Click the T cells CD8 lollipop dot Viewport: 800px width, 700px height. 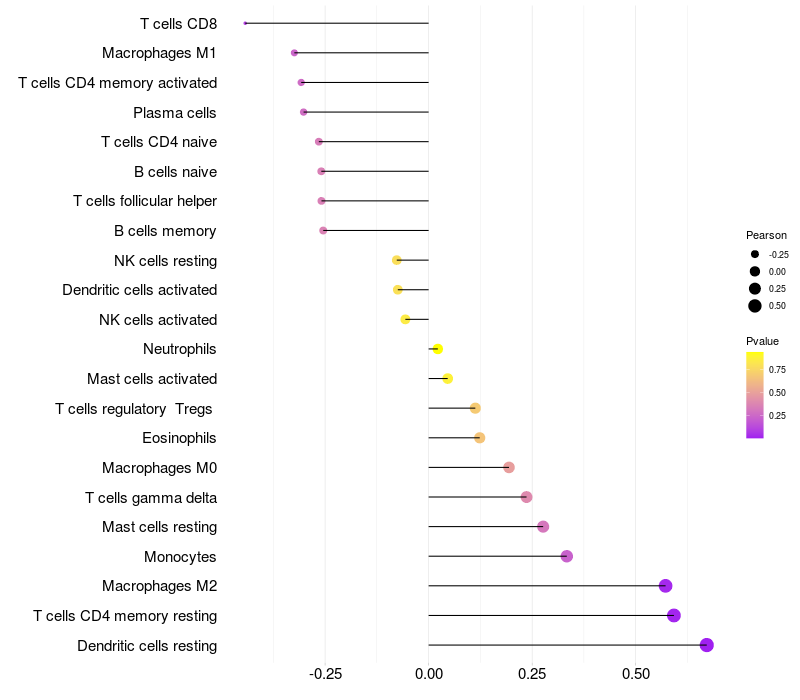[245, 23]
